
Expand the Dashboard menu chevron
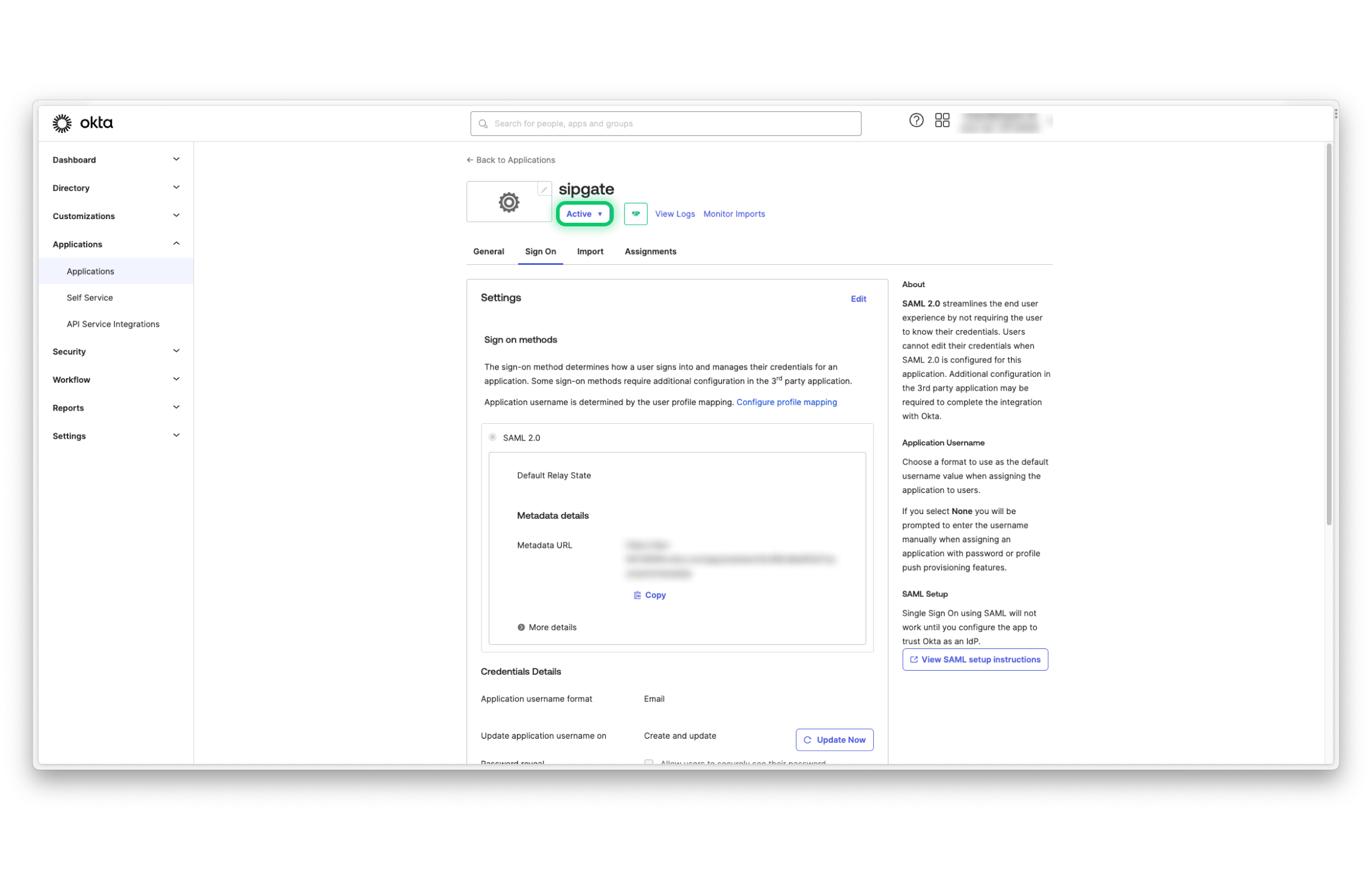[x=176, y=160]
